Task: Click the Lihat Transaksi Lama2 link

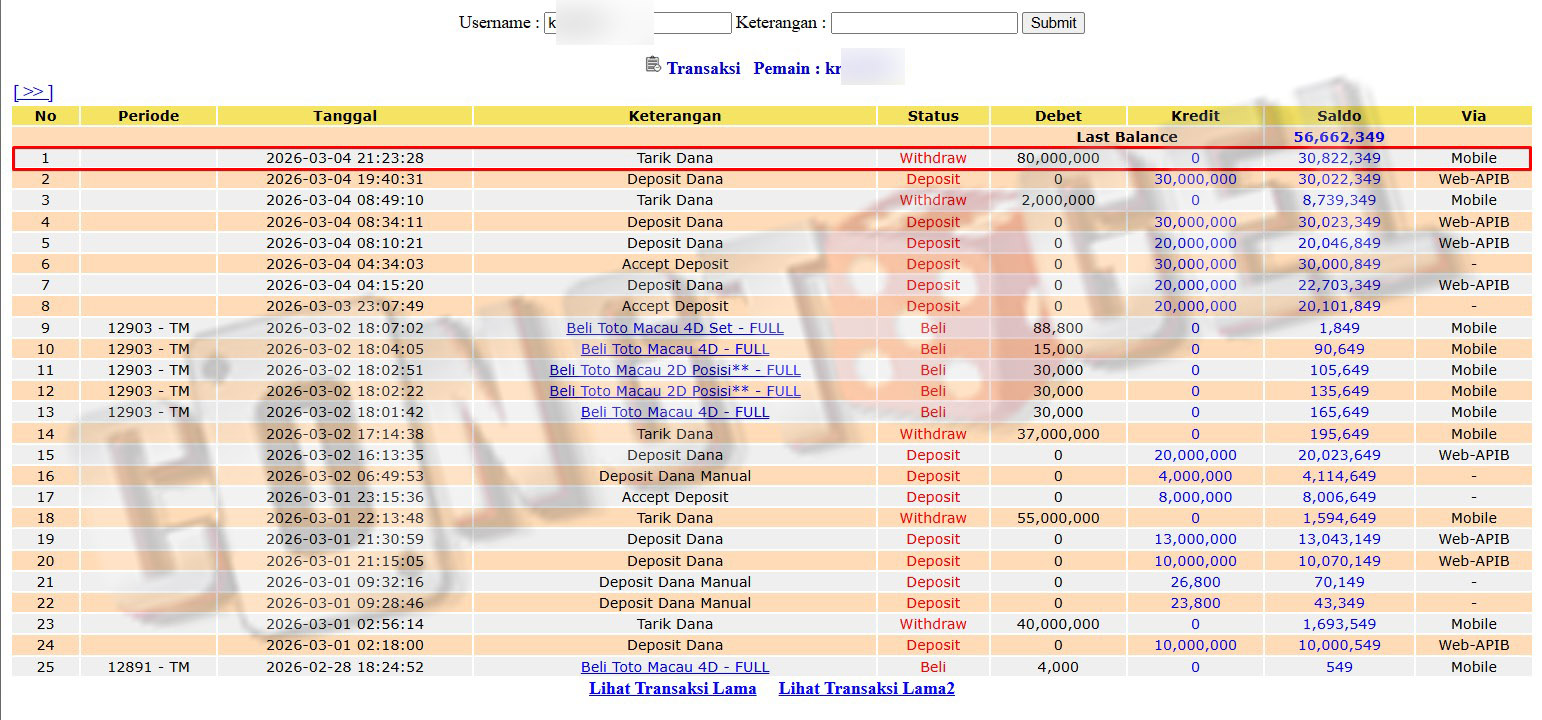Action: 866,688
